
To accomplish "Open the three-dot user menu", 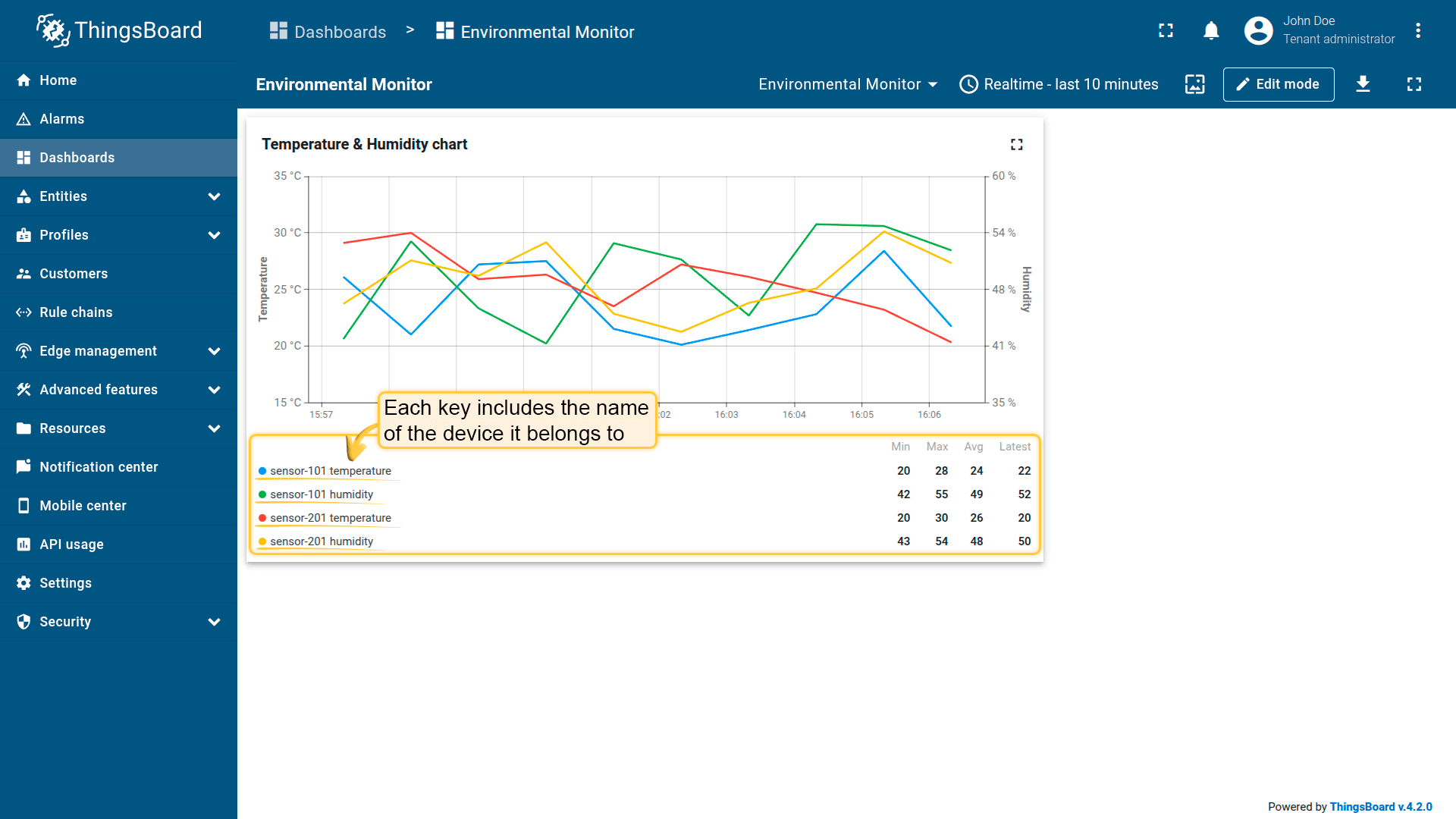I will [1417, 31].
